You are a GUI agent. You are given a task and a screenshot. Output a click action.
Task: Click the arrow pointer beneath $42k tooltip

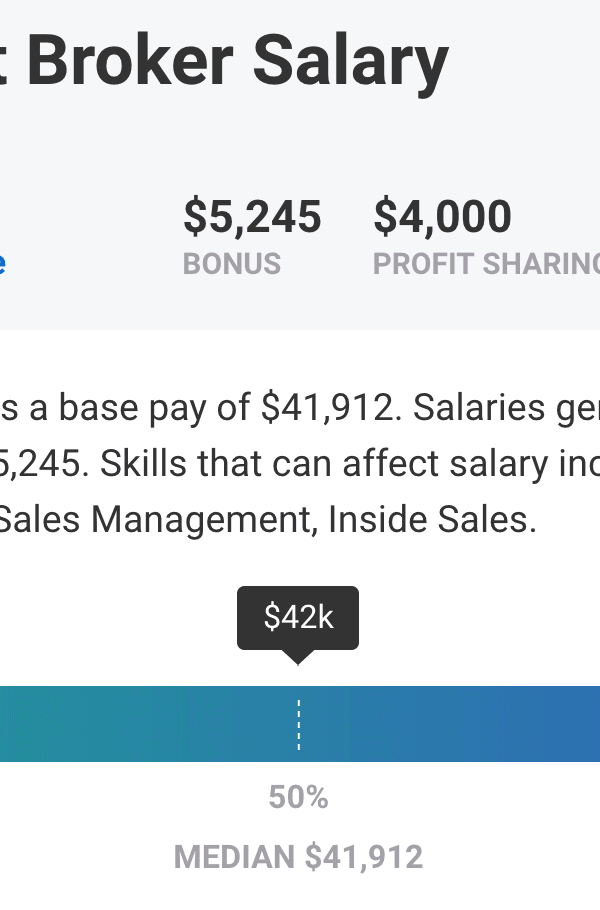[x=298, y=657]
